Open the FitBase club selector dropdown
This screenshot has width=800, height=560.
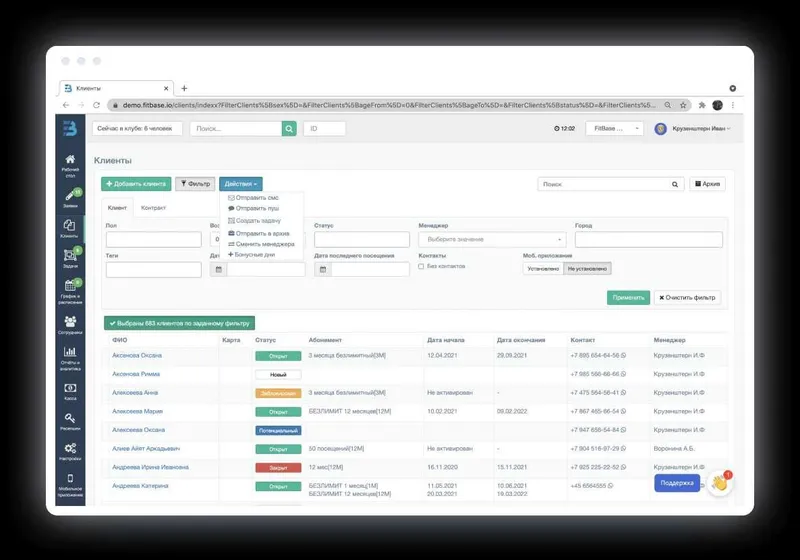615,129
